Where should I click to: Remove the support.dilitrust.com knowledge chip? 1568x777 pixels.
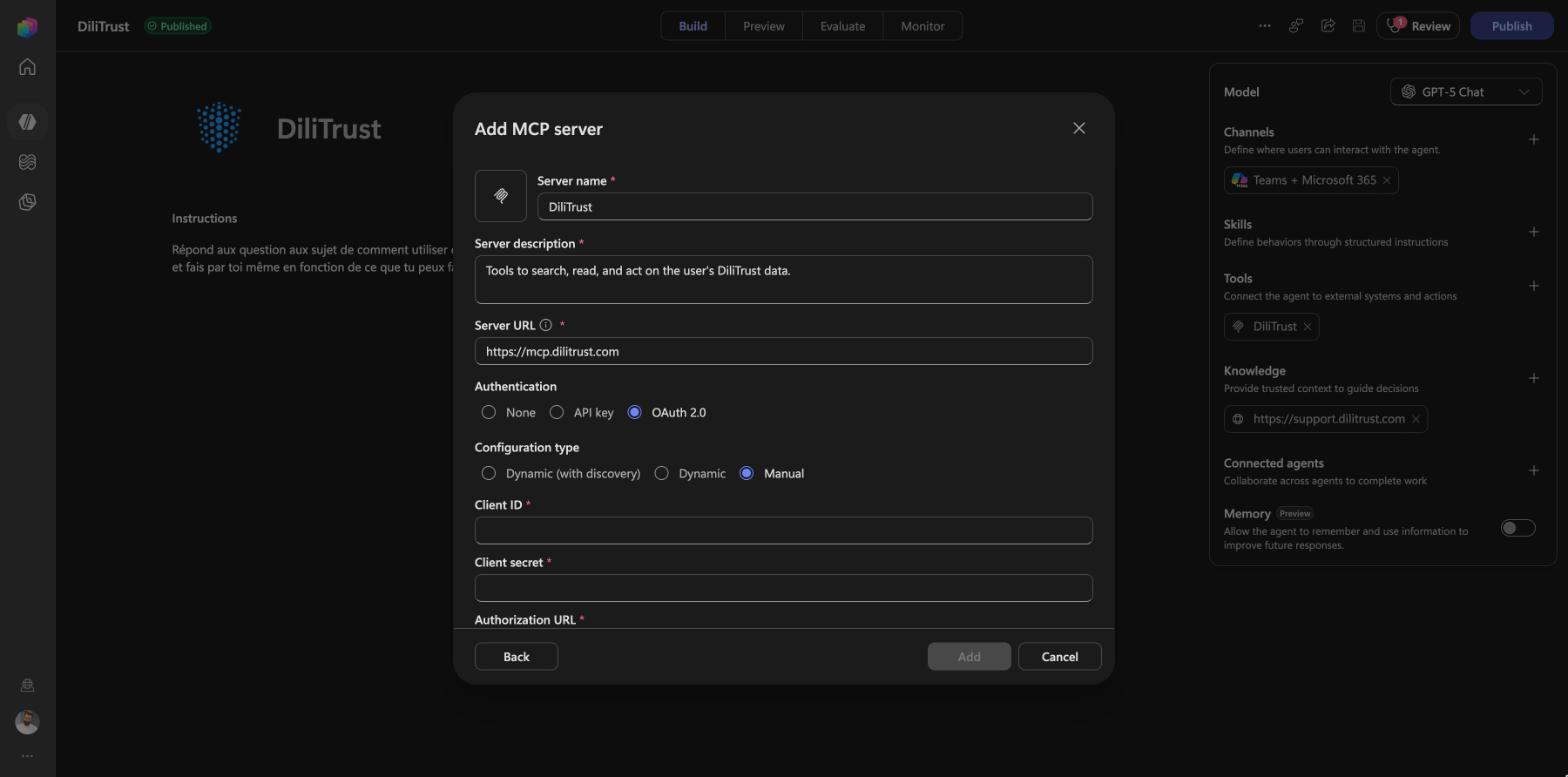pos(1416,419)
